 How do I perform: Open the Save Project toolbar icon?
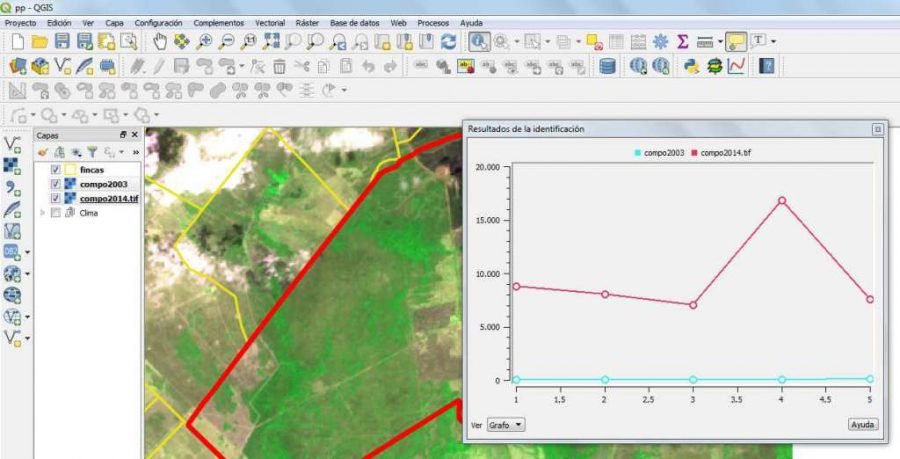tap(62, 42)
